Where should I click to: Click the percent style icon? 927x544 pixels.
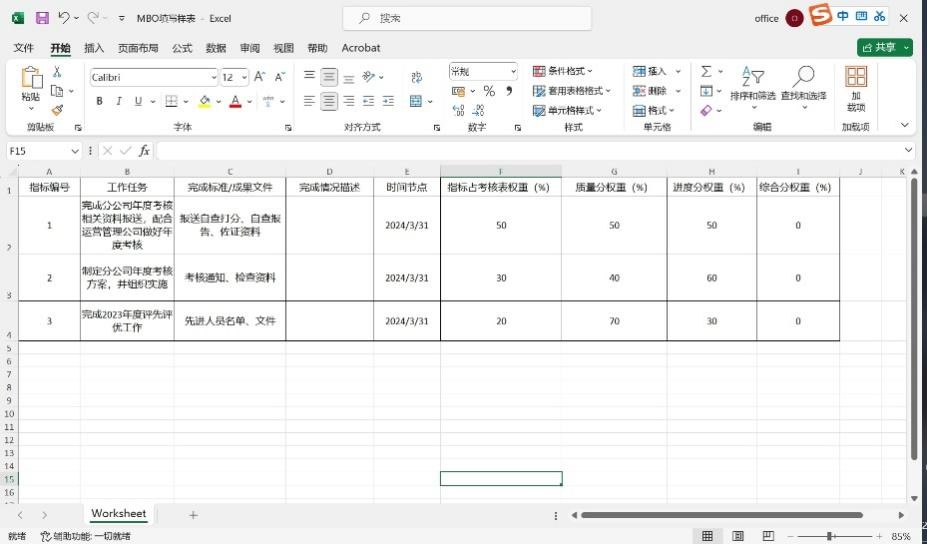(x=489, y=91)
